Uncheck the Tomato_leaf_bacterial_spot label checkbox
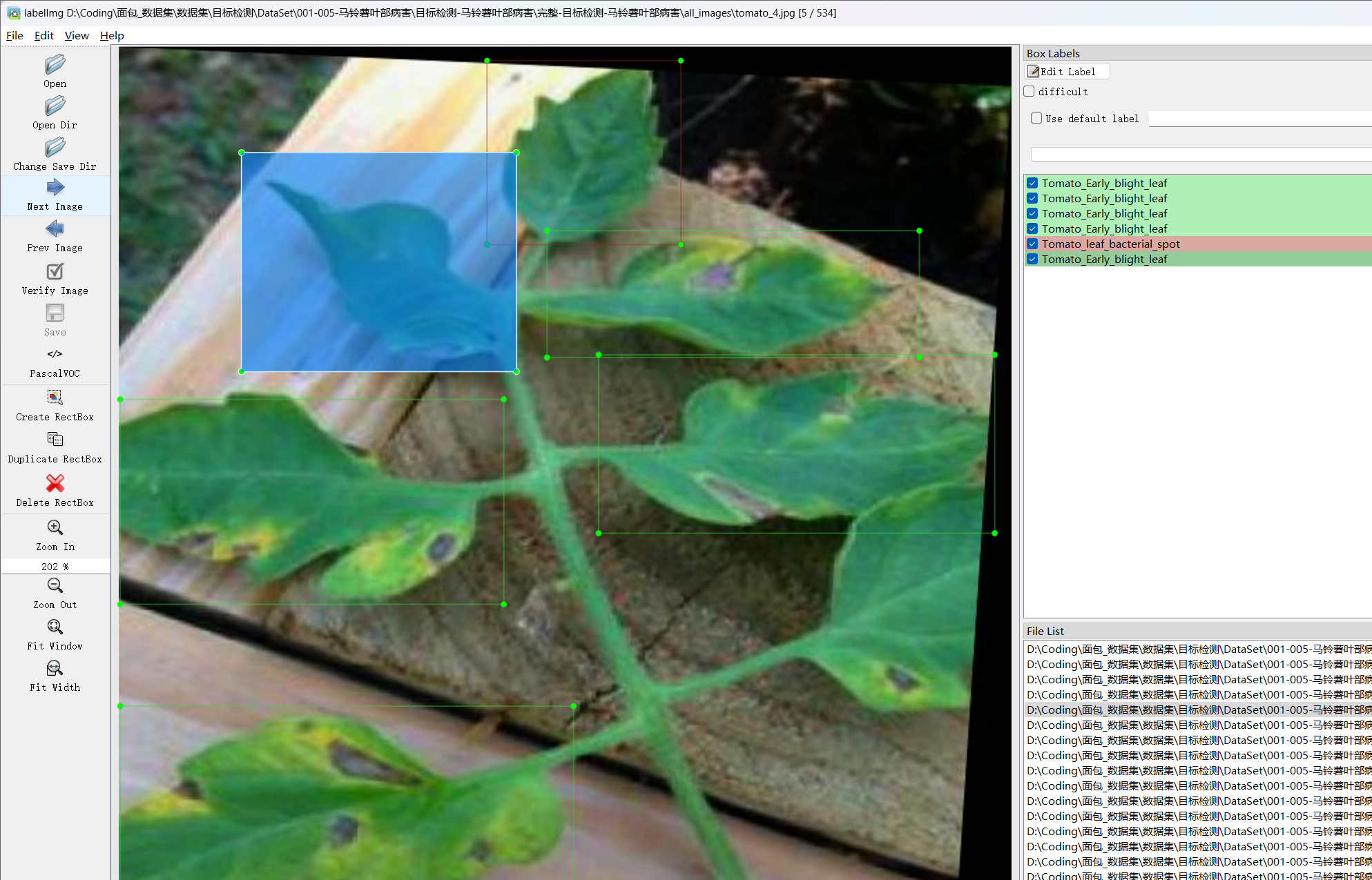1372x880 pixels. [1032, 244]
